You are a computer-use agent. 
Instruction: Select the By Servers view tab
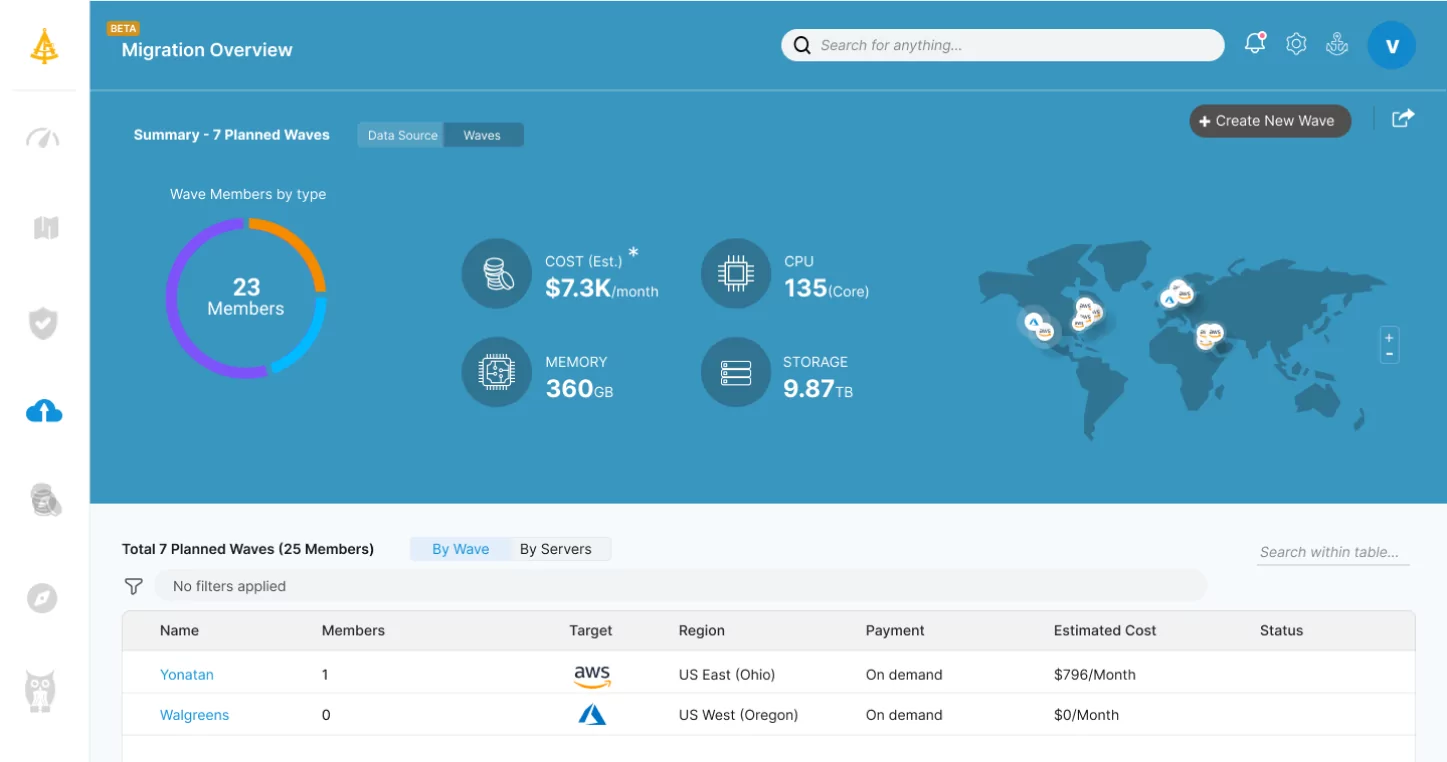[x=556, y=549]
